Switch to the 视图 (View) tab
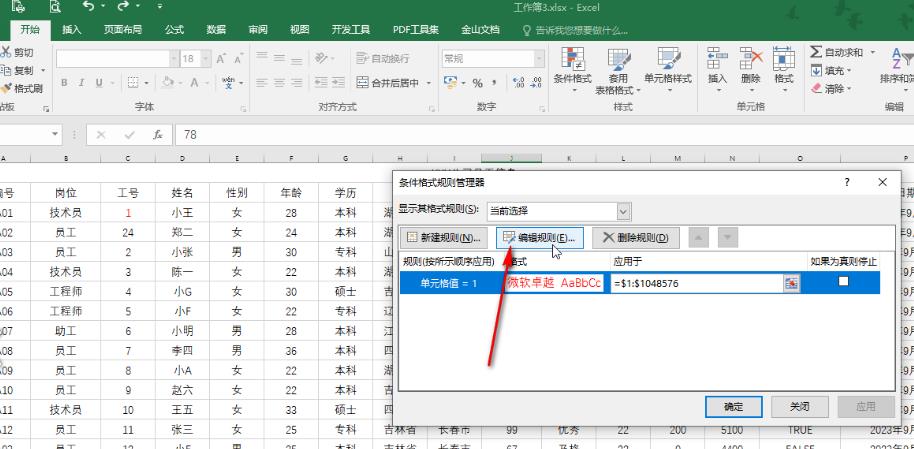Screen dimensions: 914x449 point(300,30)
